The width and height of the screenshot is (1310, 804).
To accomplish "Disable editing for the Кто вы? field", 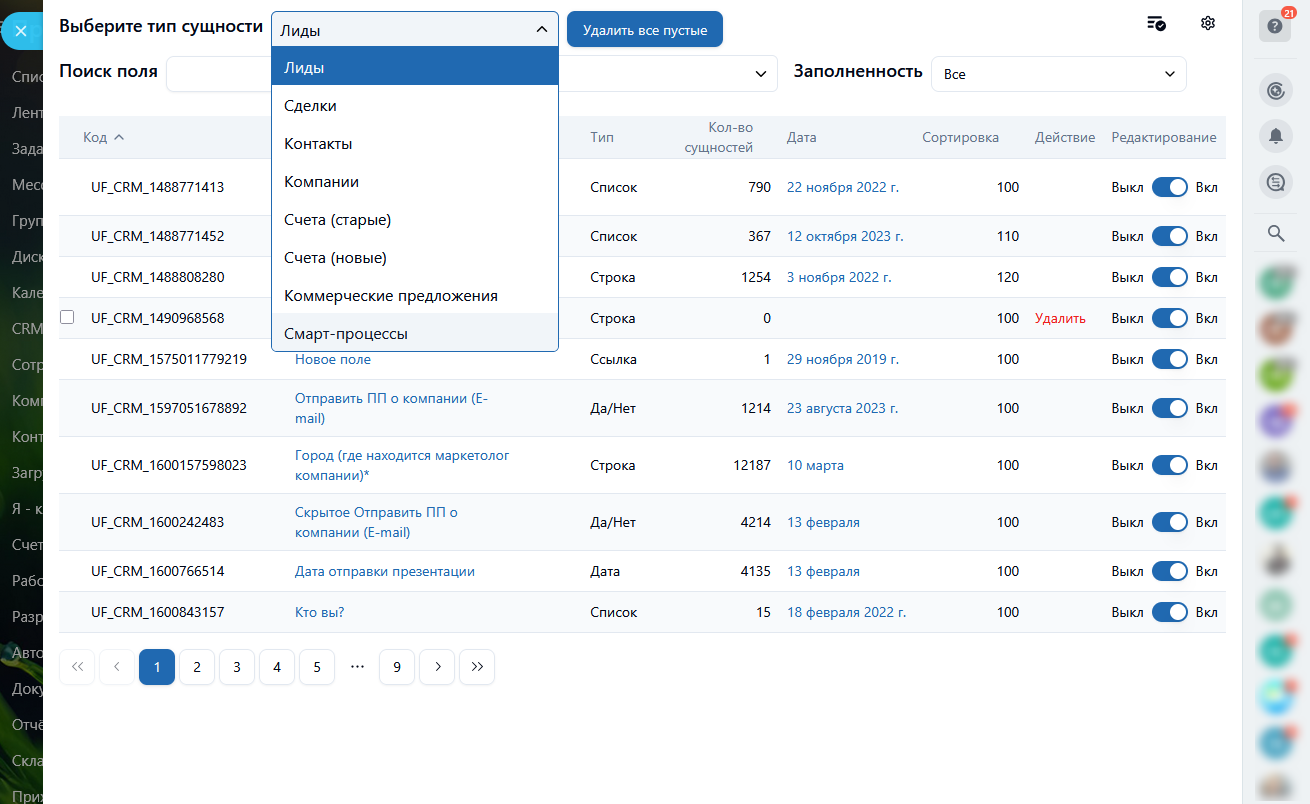I will pos(1169,612).
